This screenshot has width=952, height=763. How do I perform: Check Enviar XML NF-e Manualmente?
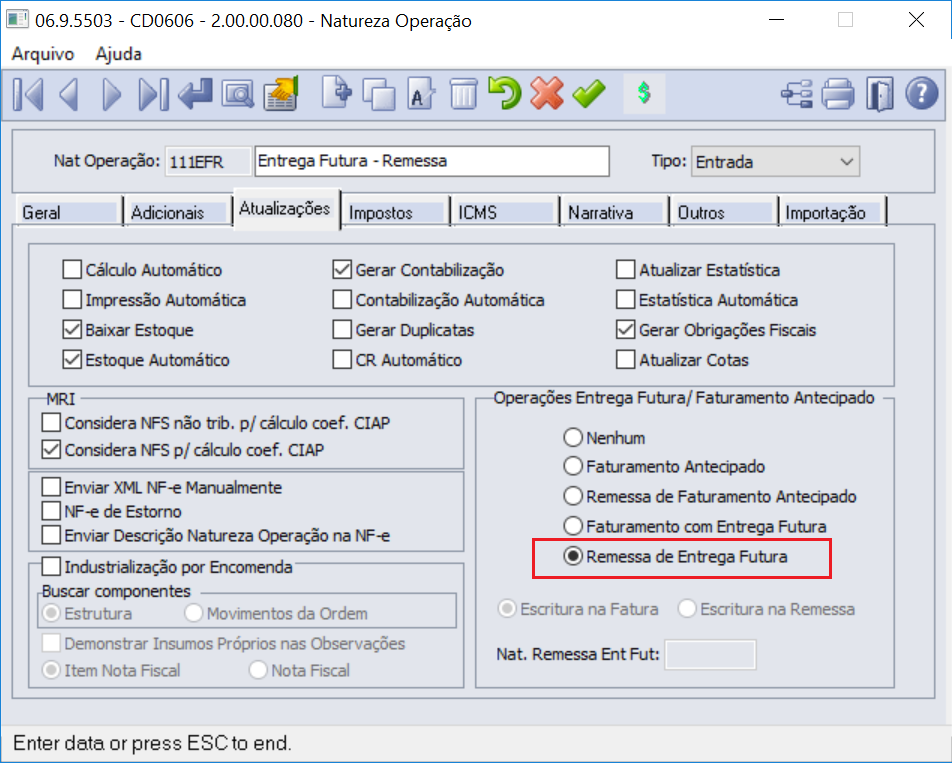coord(52,487)
